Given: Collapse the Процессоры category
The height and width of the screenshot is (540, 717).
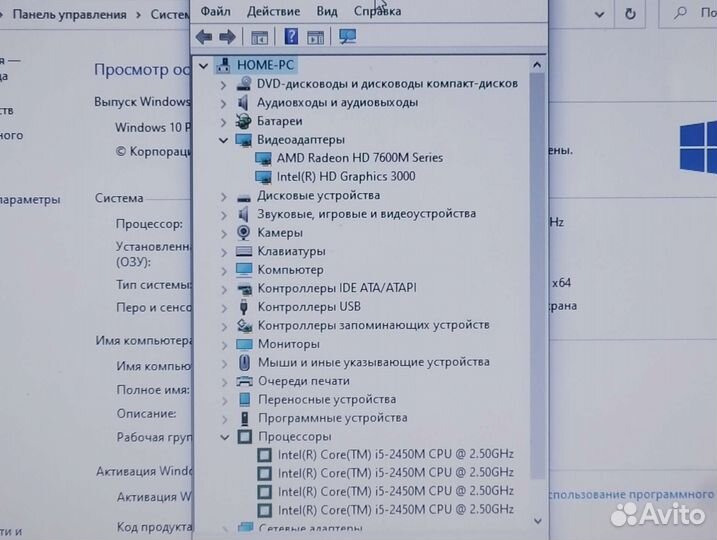Looking at the screenshot, I should click(x=225, y=437).
